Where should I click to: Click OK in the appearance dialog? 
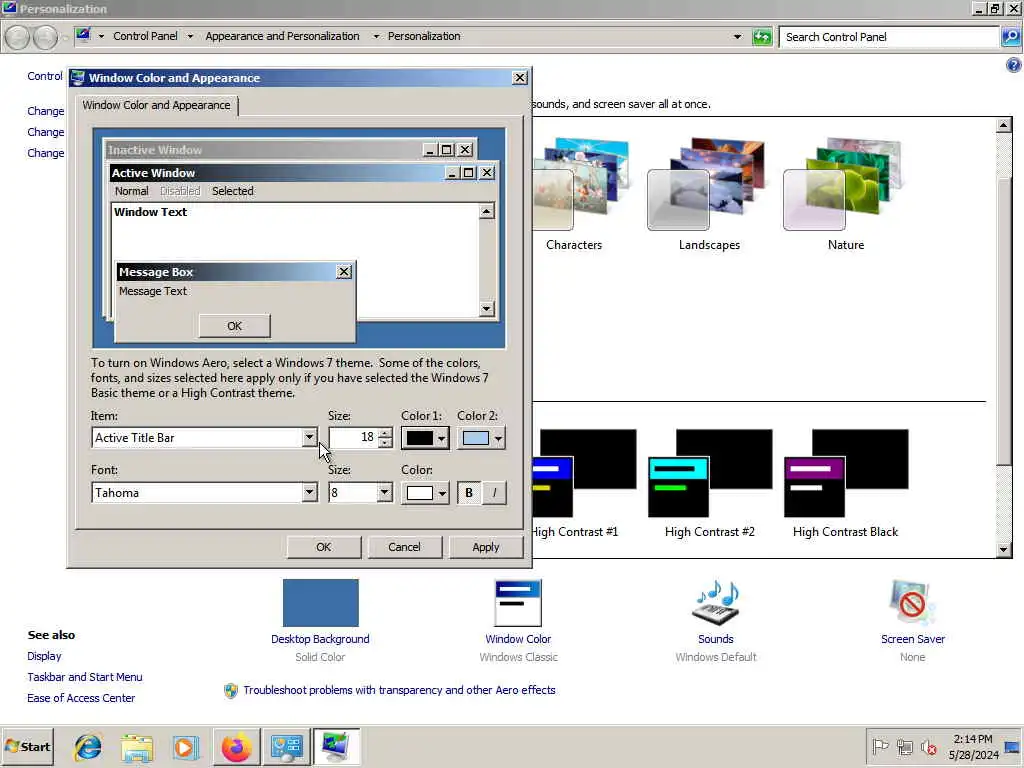323,547
